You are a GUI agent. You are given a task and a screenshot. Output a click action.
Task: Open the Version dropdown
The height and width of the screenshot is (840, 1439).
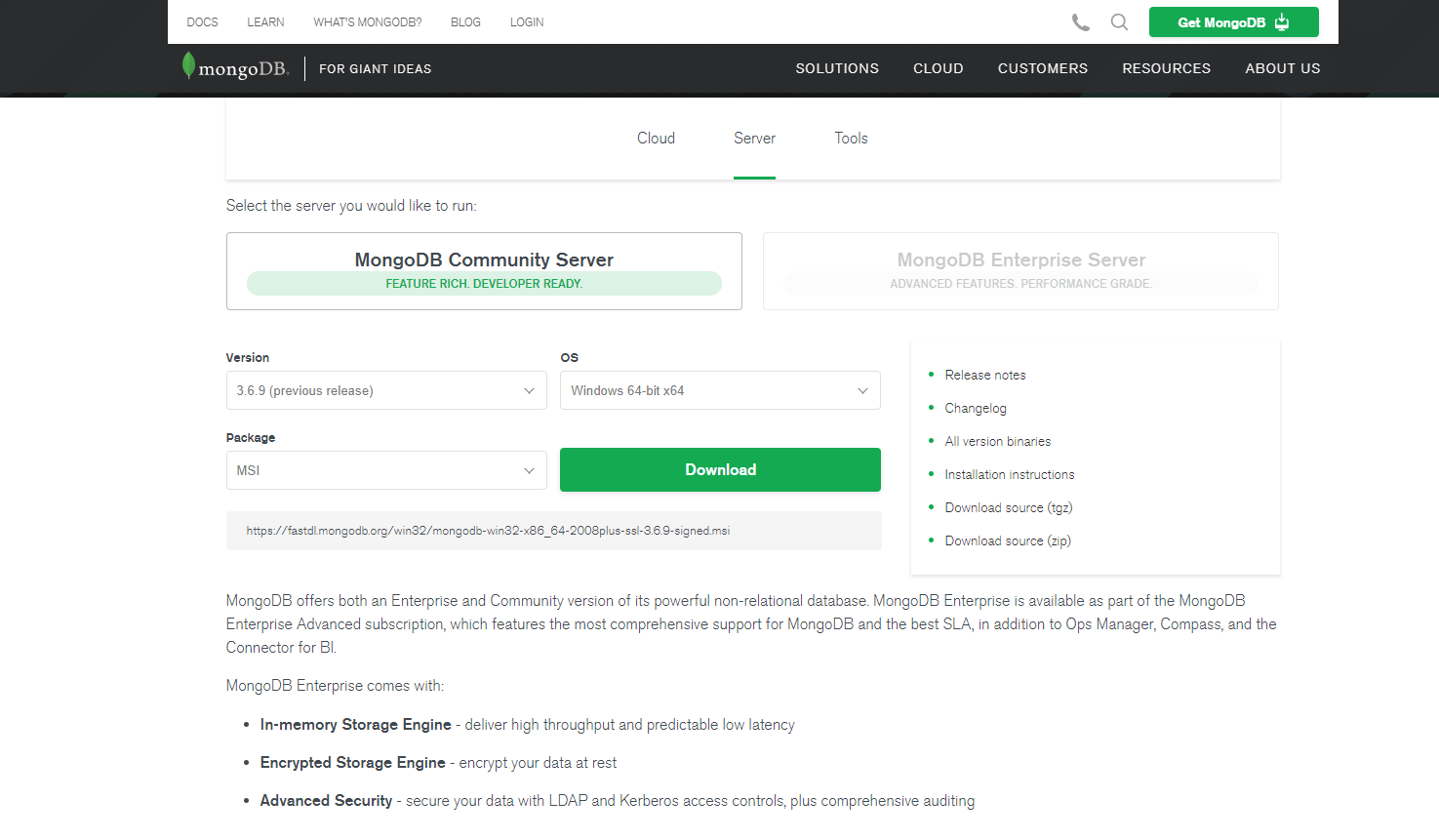tap(386, 390)
